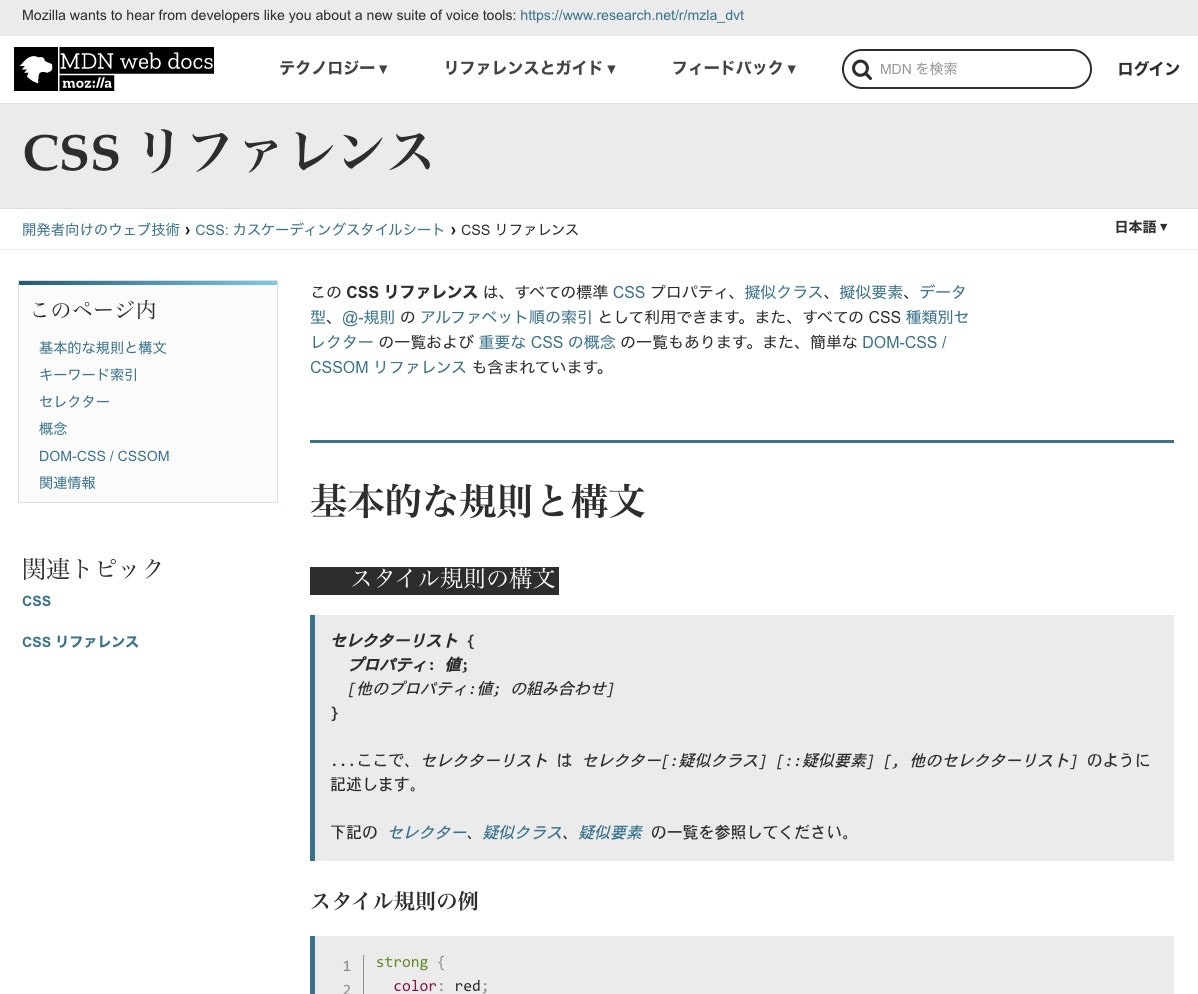This screenshot has height=994, width=1198.
Task: Jump to セレクター in page contents
Action: [74, 401]
